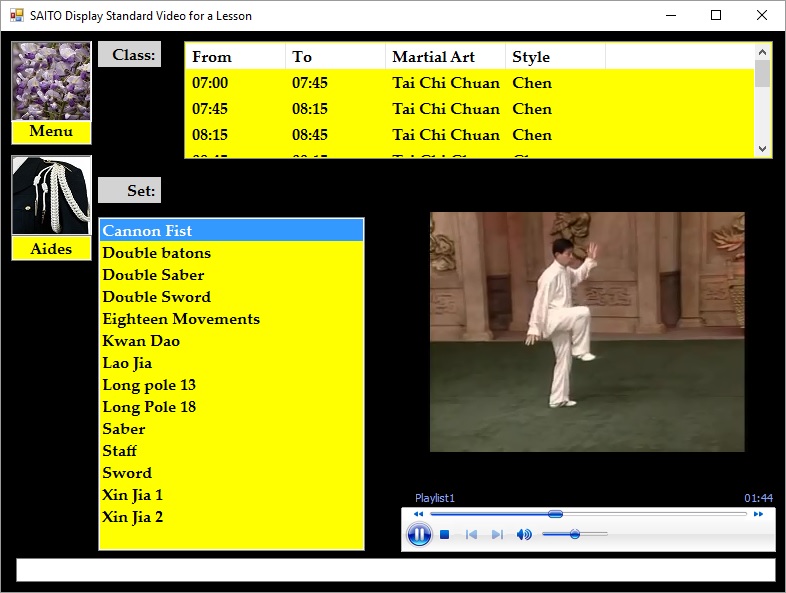The width and height of the screenshot is (786, 593).
Task: Open Aides via the black uniform image
Action: pos(51,196)
